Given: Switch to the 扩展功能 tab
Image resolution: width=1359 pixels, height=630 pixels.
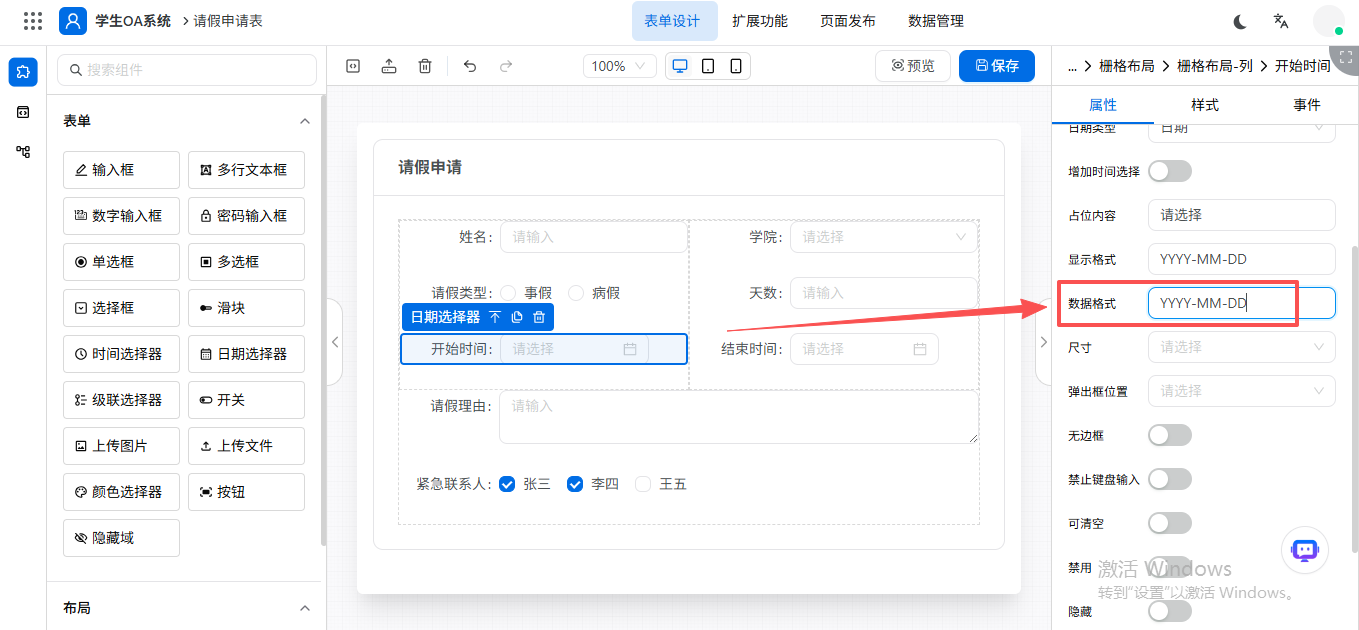Looking at the screenshot, I should 760,21.
